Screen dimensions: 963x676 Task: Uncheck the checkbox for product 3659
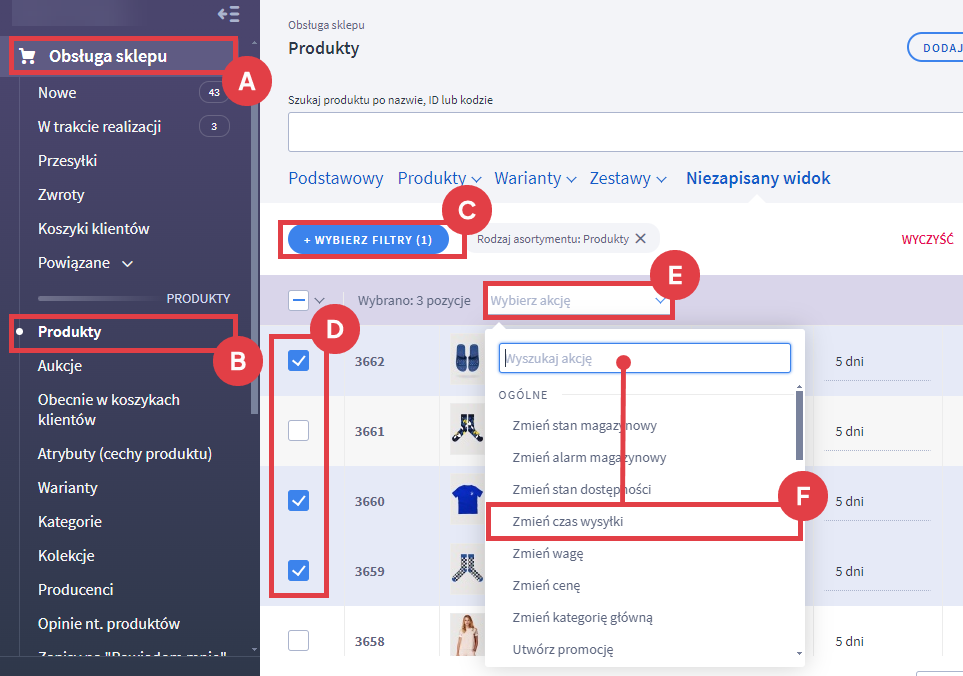(298, 571)
